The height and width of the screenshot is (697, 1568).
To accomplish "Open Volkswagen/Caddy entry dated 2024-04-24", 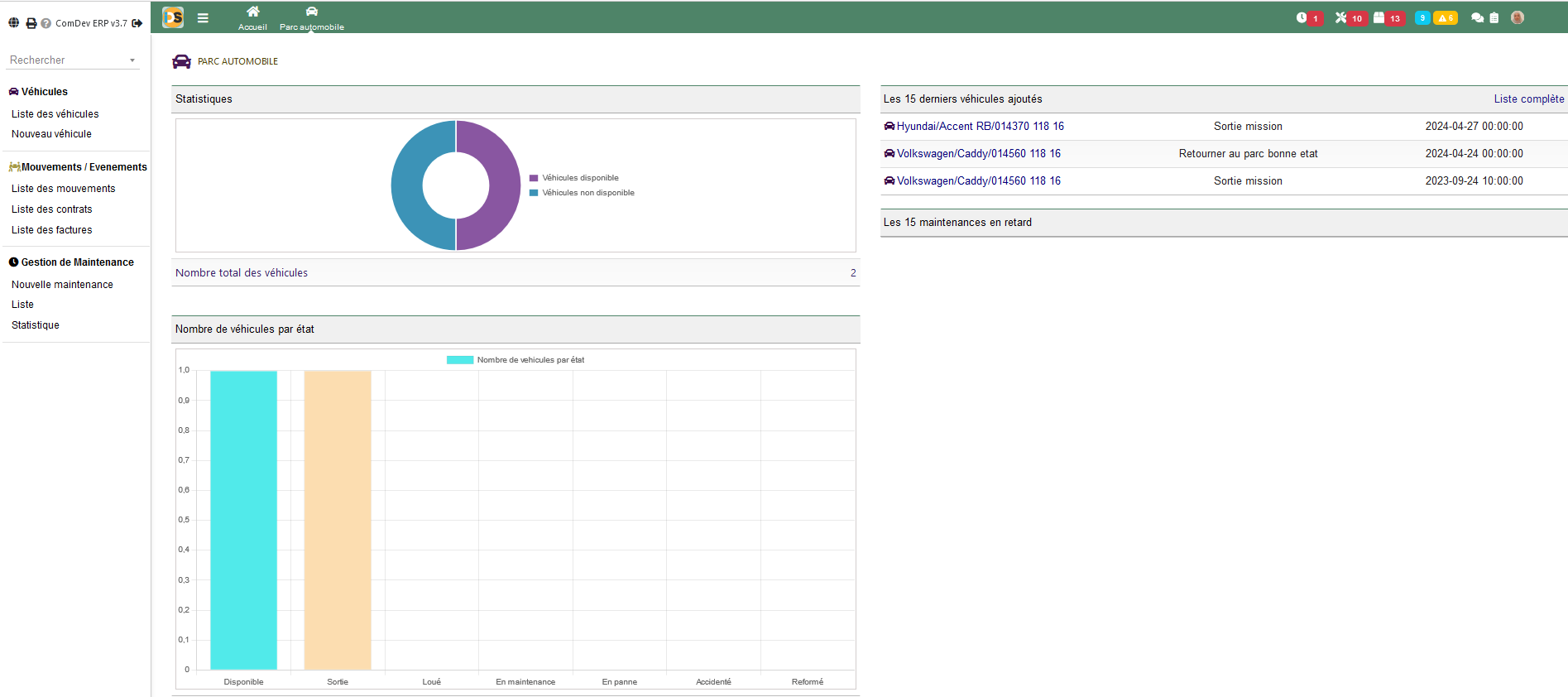I will click(979, 154).
